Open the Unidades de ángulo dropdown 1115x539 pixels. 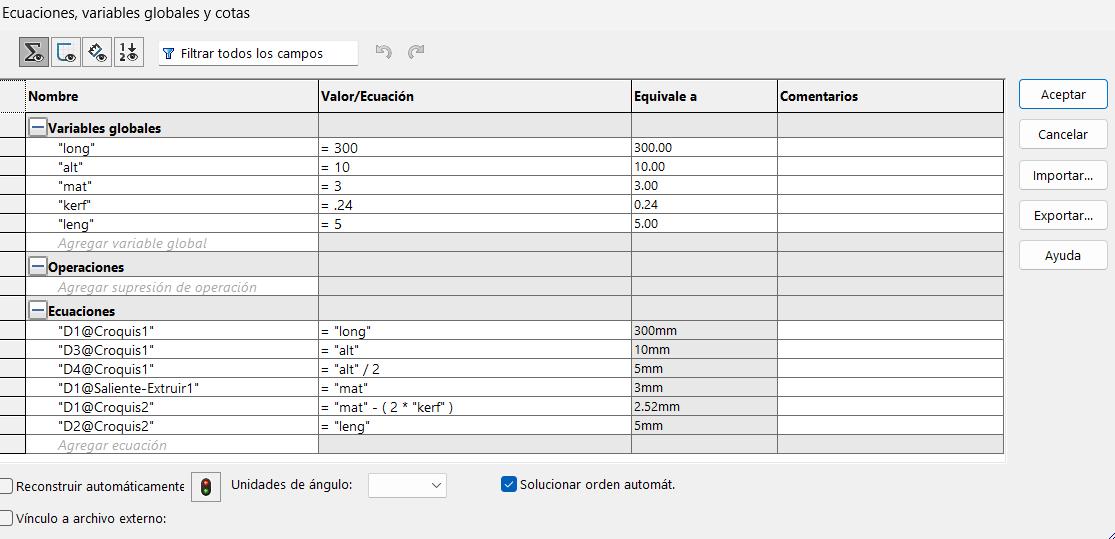pyautogui.click(x=407, y=485)
